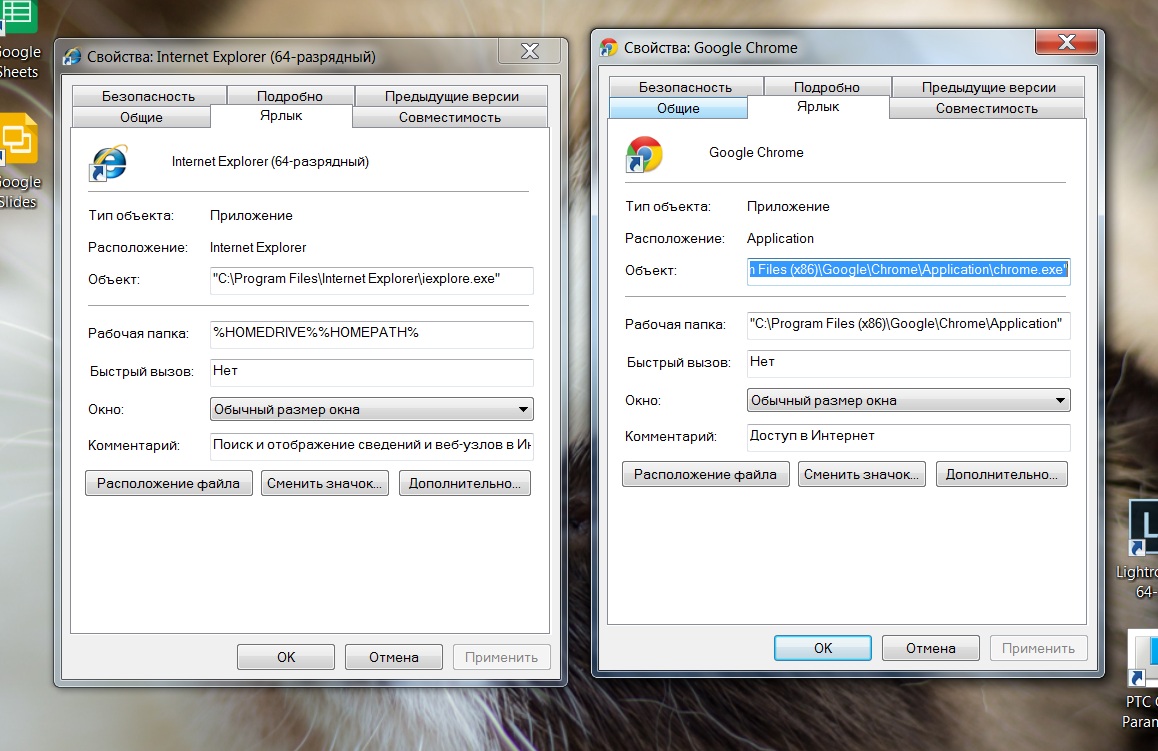Click Дополнительно in Internet Explorer window
Viewport: 1158px width, 751px height.
465,484
